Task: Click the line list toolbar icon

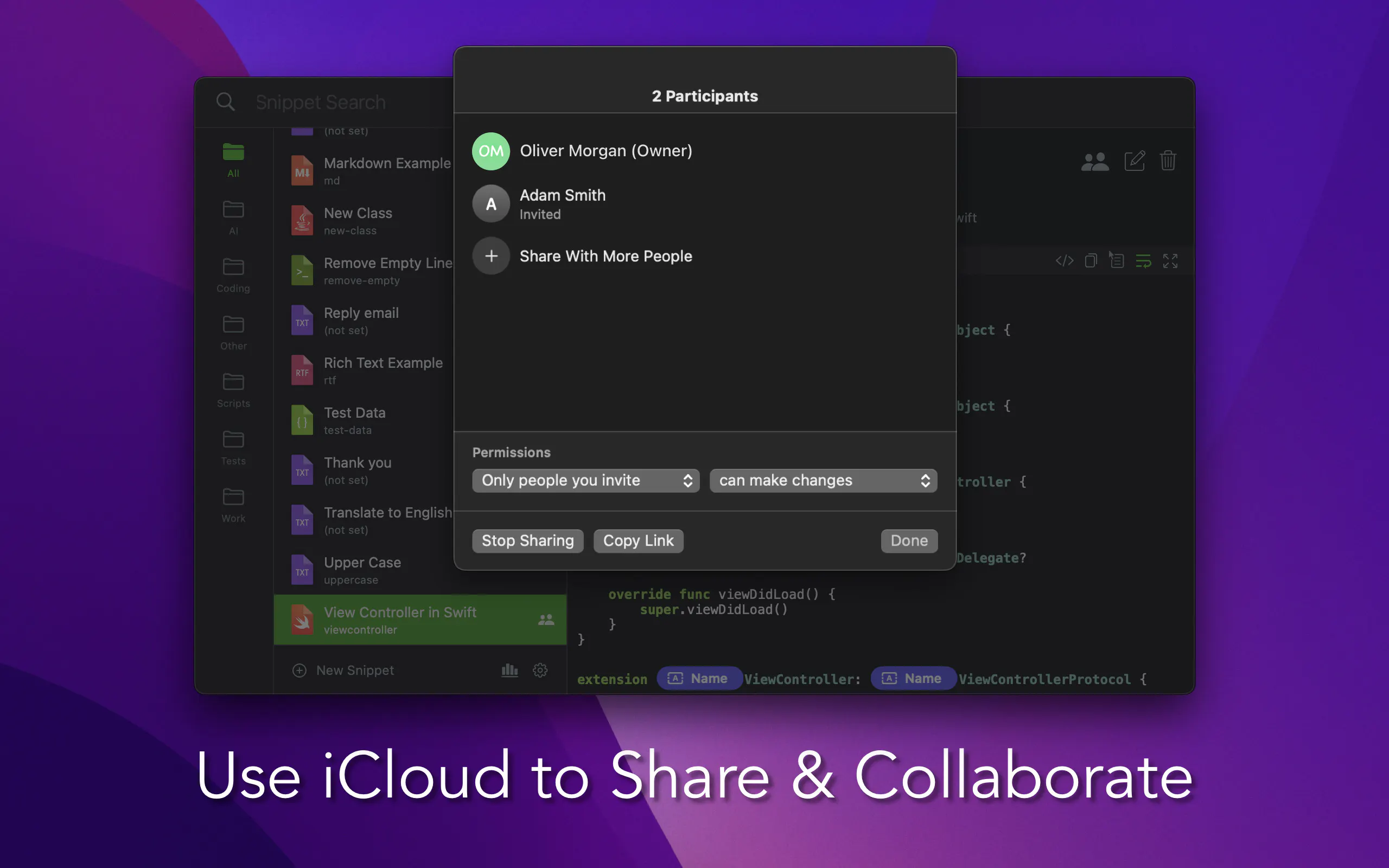Action: [x=1117, y=260]
